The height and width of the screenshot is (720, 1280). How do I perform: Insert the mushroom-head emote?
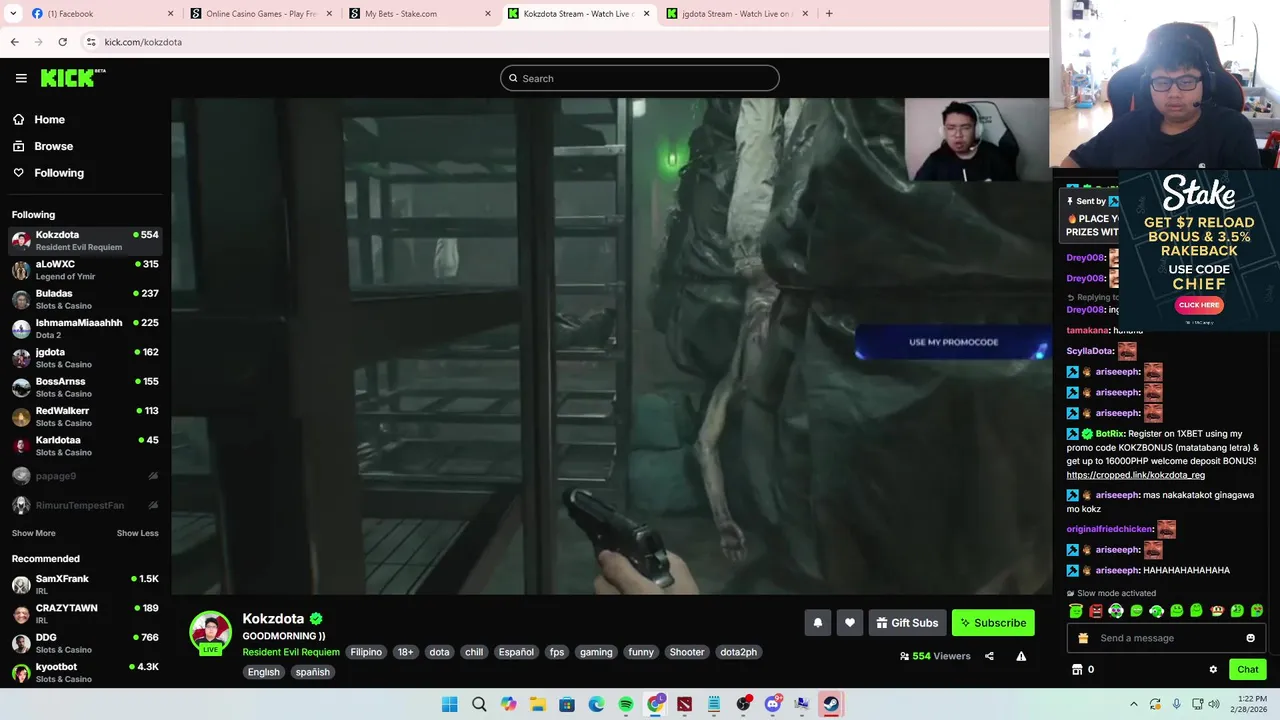tap(1217, 611)
